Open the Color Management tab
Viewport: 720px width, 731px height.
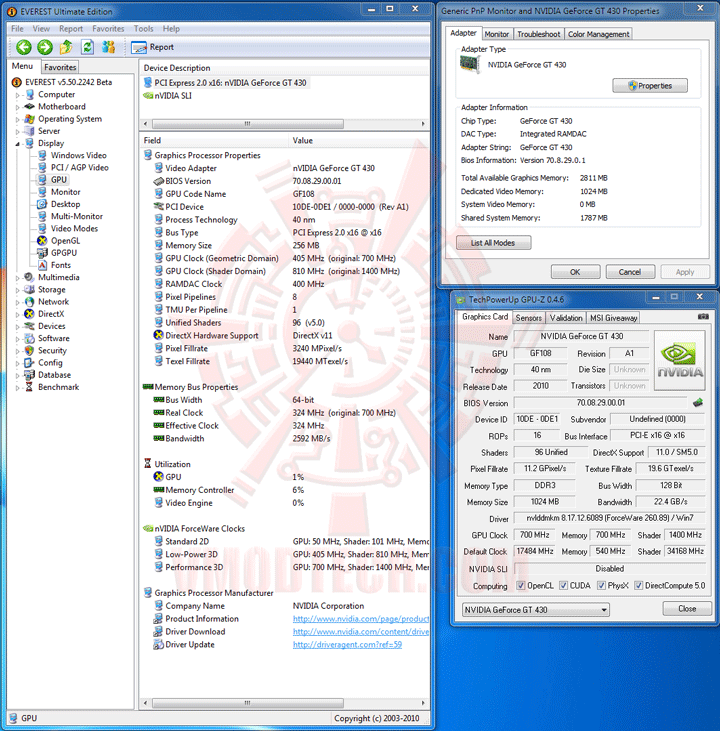(x=598, y=34)
